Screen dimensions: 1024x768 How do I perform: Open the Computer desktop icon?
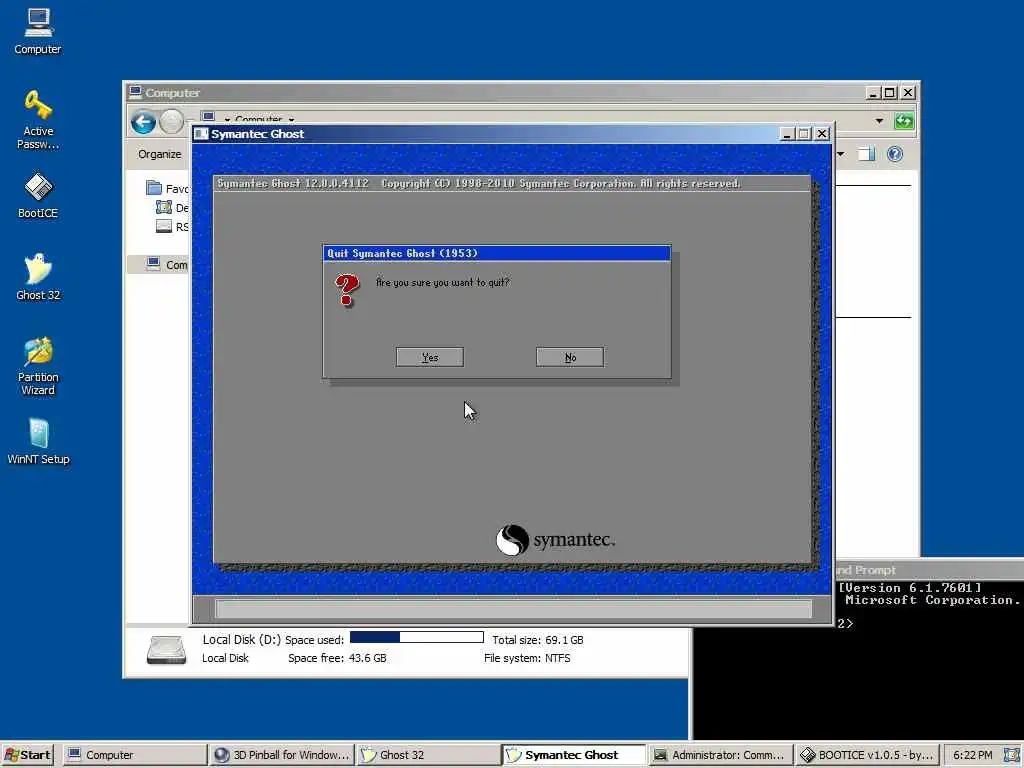coord(38,31)
